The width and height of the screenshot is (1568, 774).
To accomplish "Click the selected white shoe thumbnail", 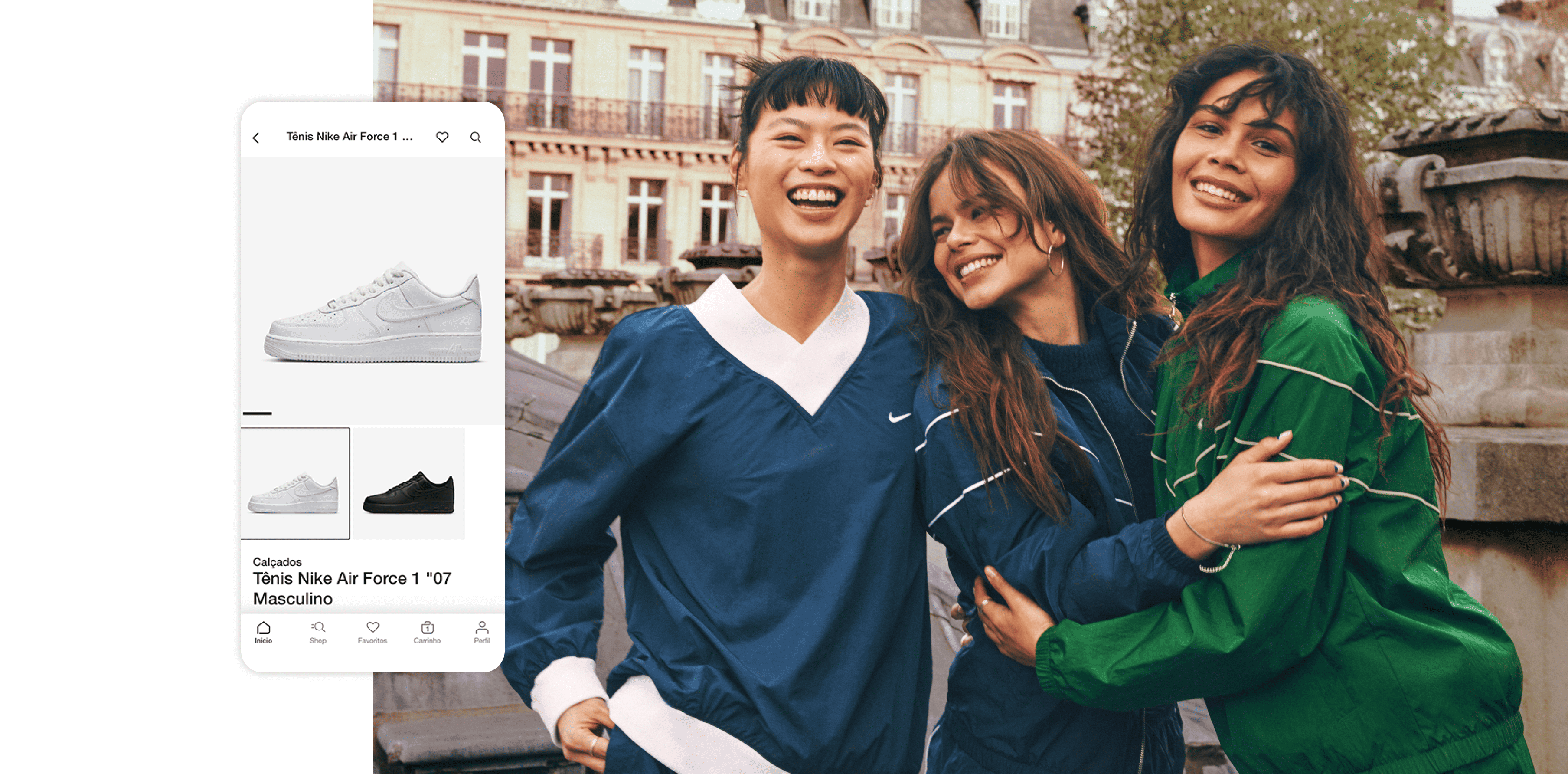I will pyautogui.click(x=296, y=483).
